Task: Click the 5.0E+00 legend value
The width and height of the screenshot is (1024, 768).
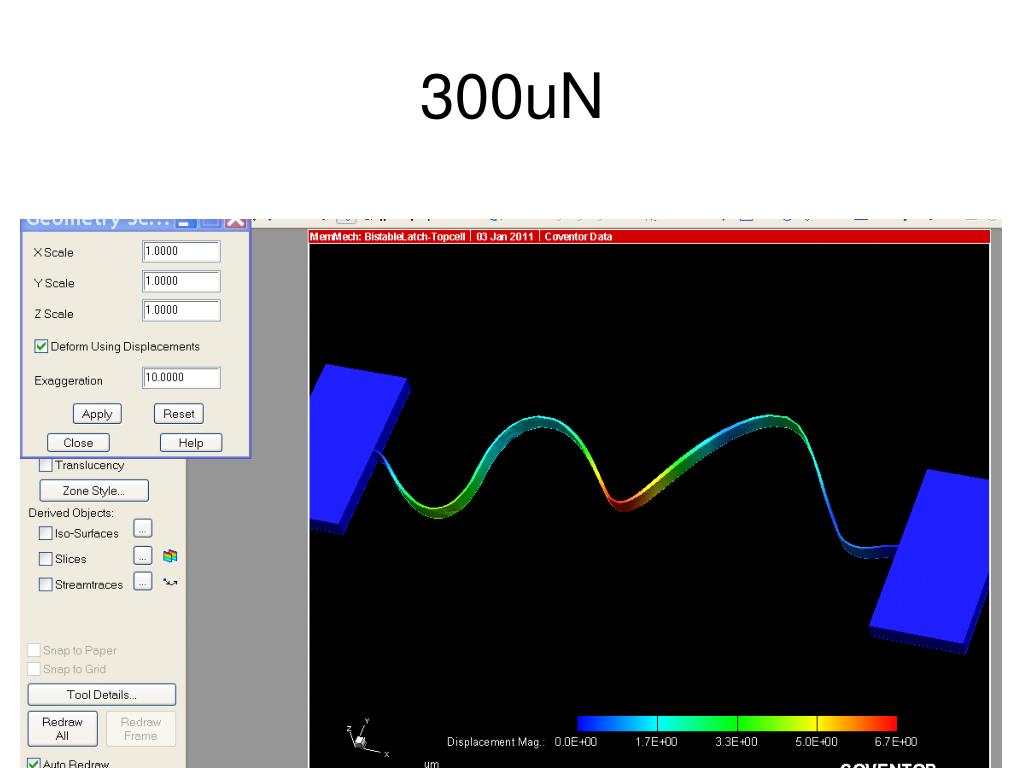Action: point(816,742)
